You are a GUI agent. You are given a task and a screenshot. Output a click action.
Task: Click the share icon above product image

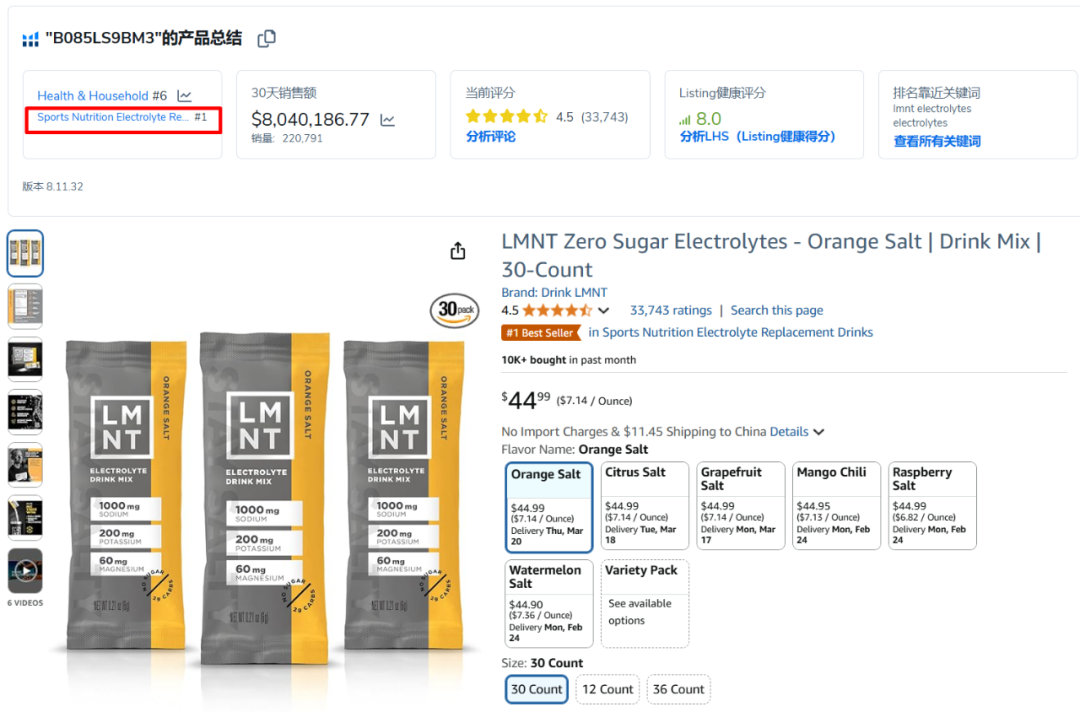click(458, 251)
